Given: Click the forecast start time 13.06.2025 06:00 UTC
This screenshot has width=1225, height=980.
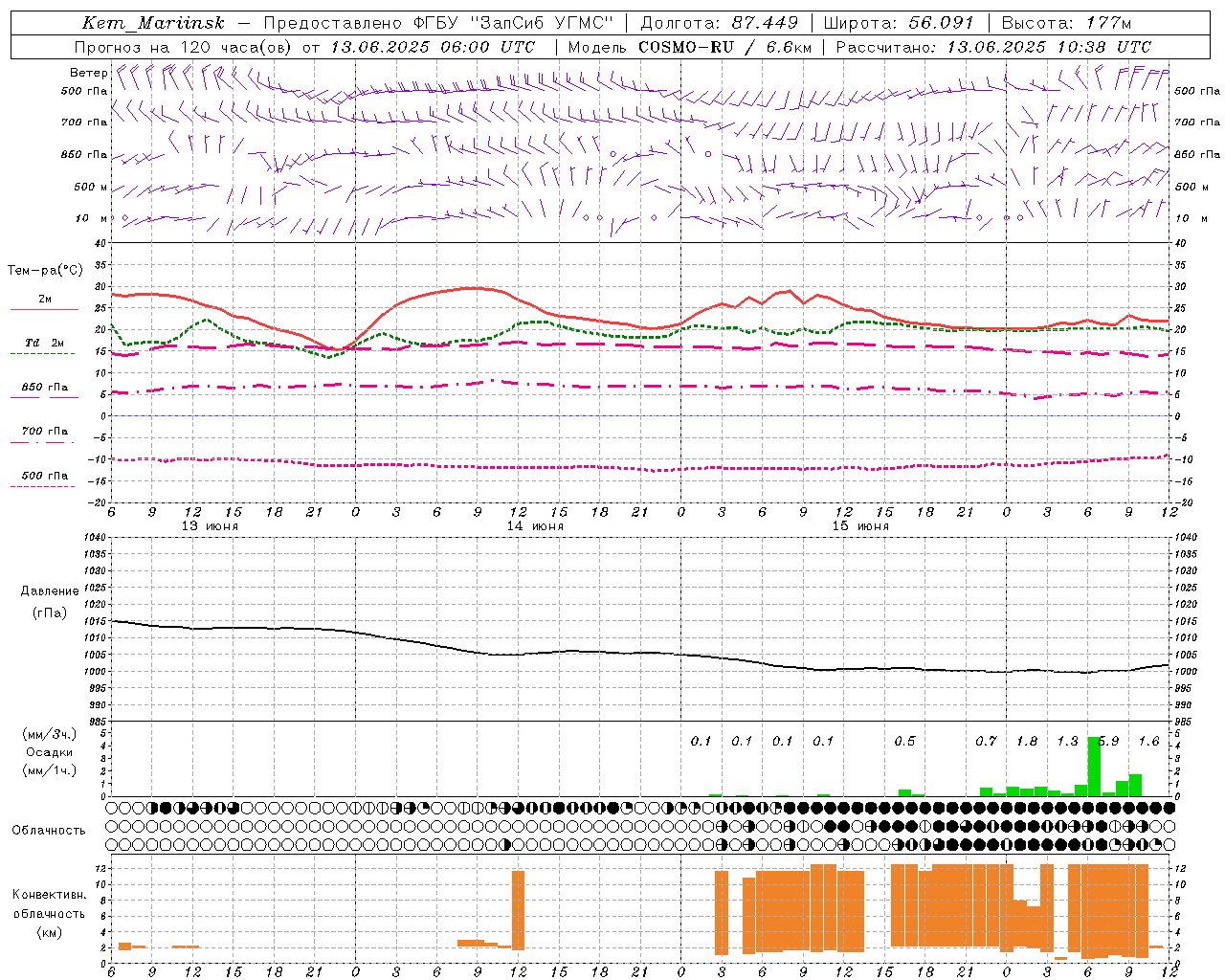Looking at the screenshot, I should point(433,47).
